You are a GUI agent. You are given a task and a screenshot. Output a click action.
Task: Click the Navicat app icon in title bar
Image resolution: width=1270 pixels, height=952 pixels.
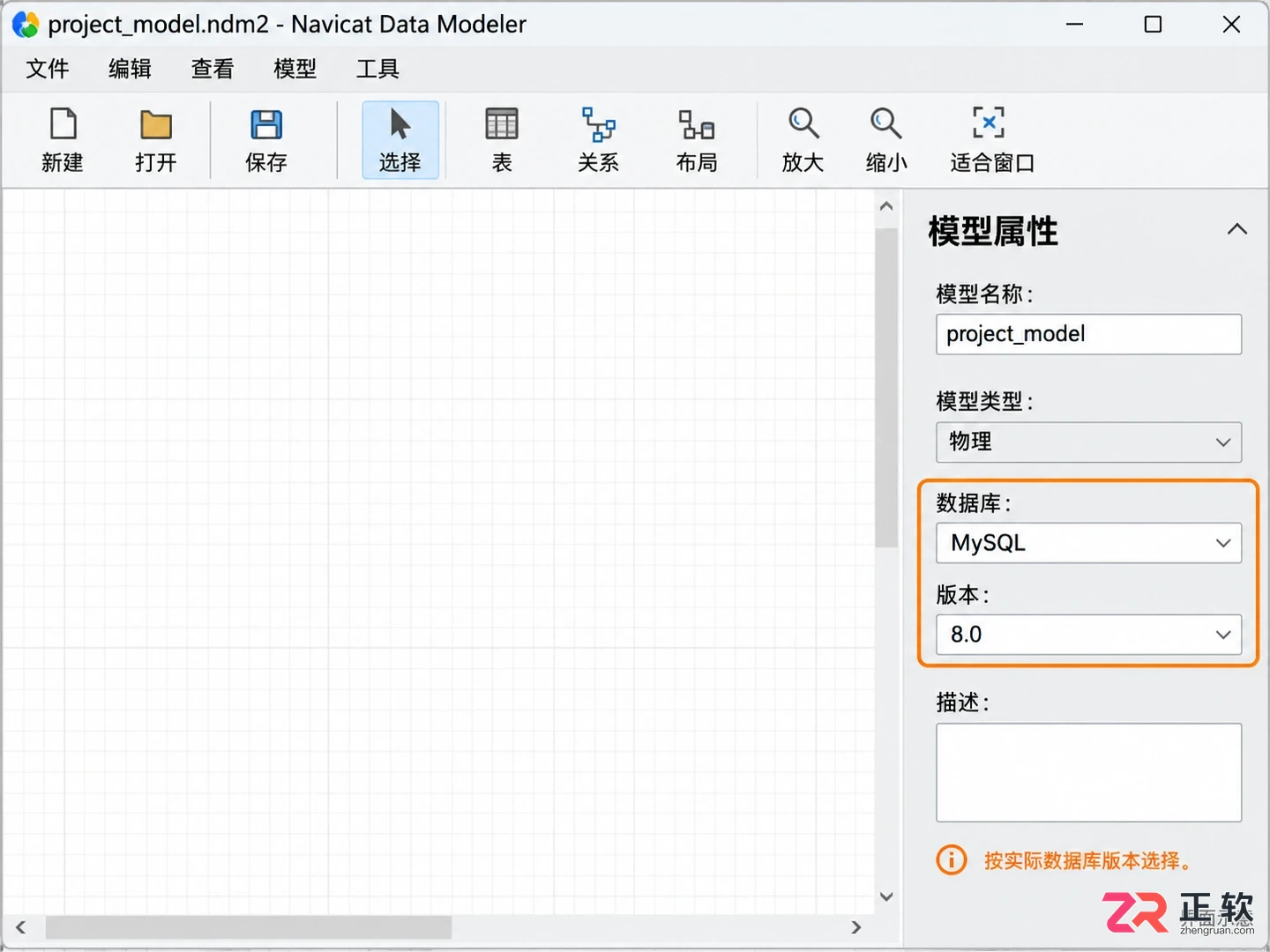pos(26,25)
